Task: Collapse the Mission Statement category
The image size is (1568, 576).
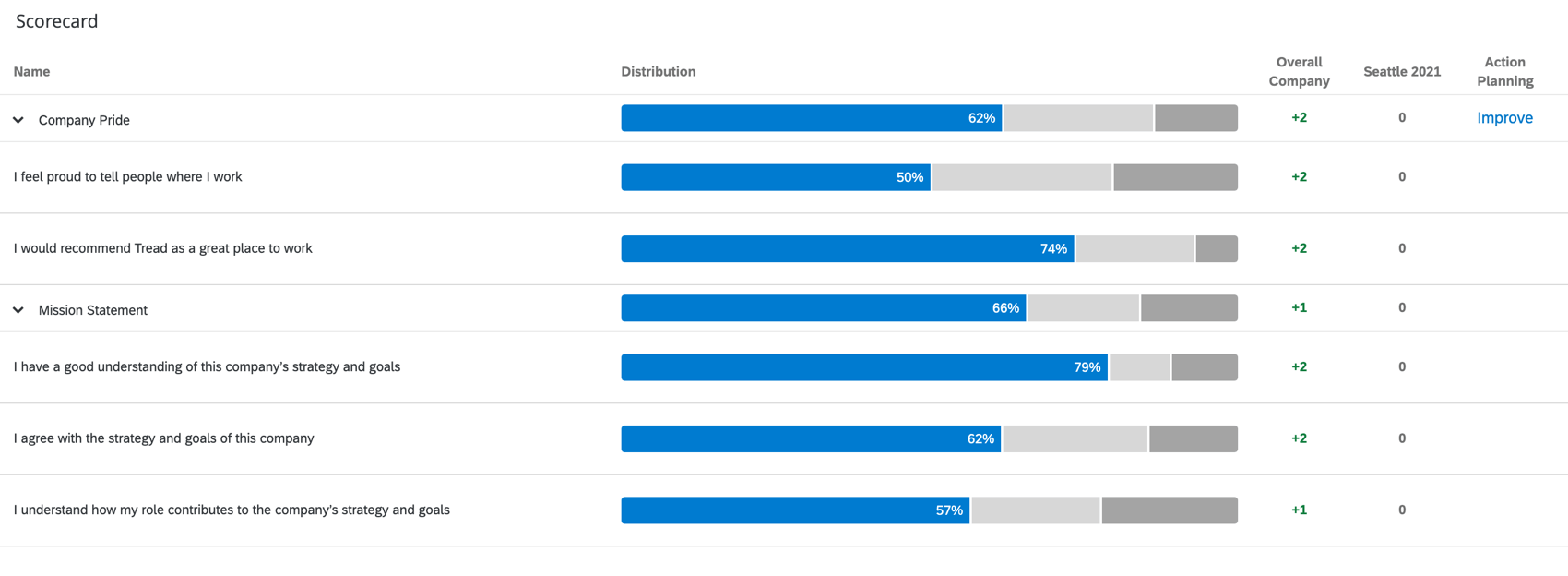Action: pyautogui.click(x=18, y=309)
